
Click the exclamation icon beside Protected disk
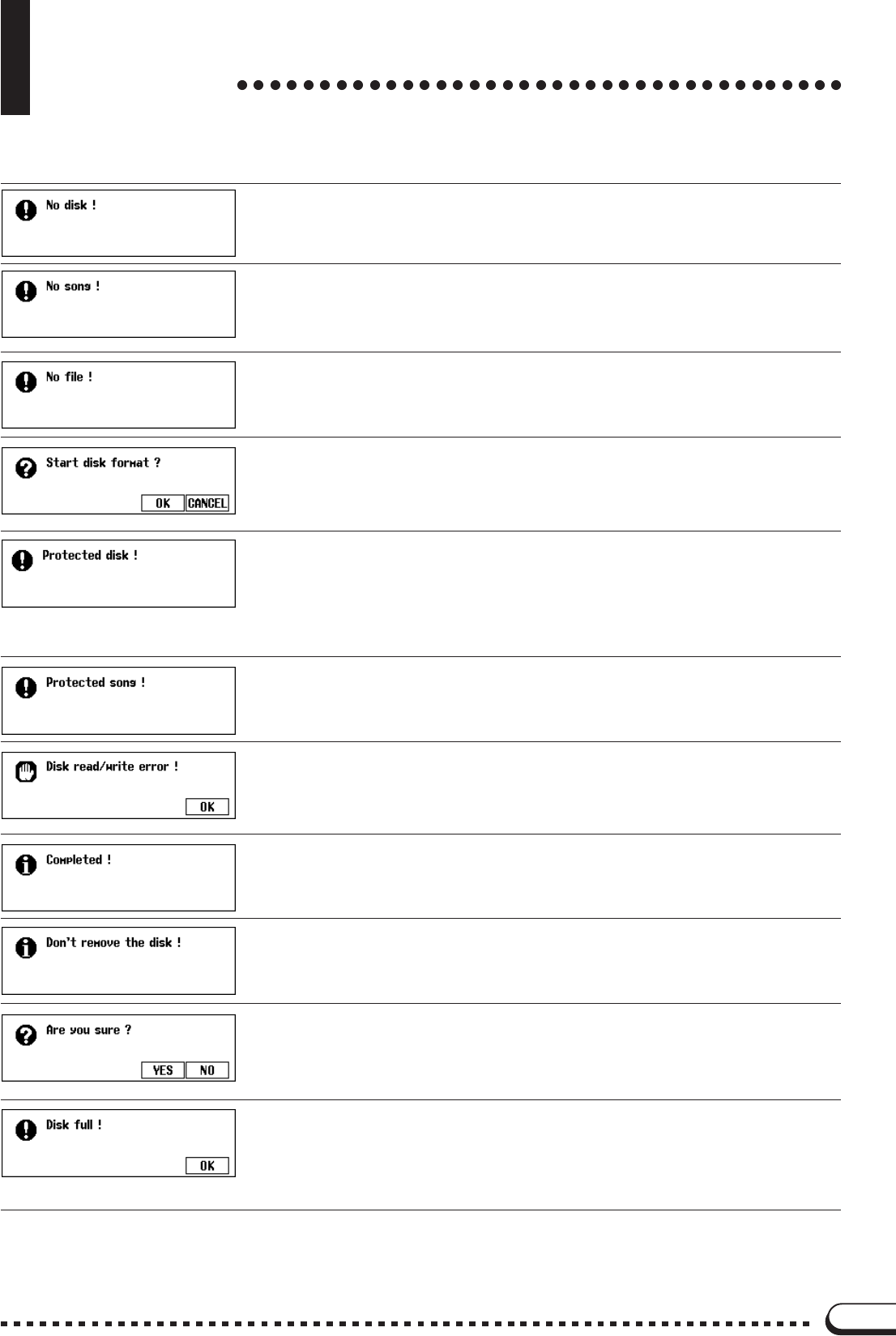[23, 560]
